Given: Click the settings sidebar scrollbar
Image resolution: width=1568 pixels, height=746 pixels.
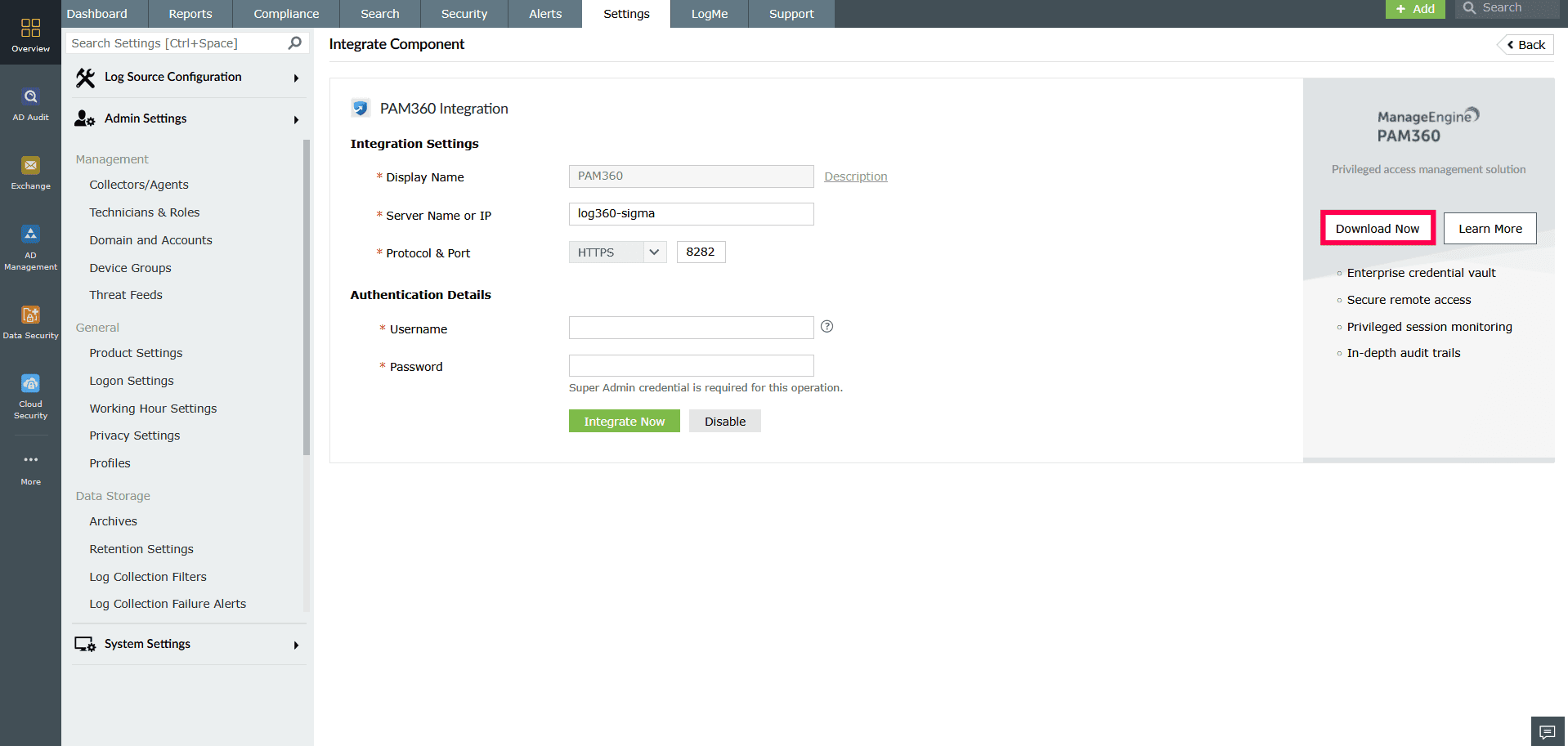Looking at the screenshot, I should tap(307, 297).
